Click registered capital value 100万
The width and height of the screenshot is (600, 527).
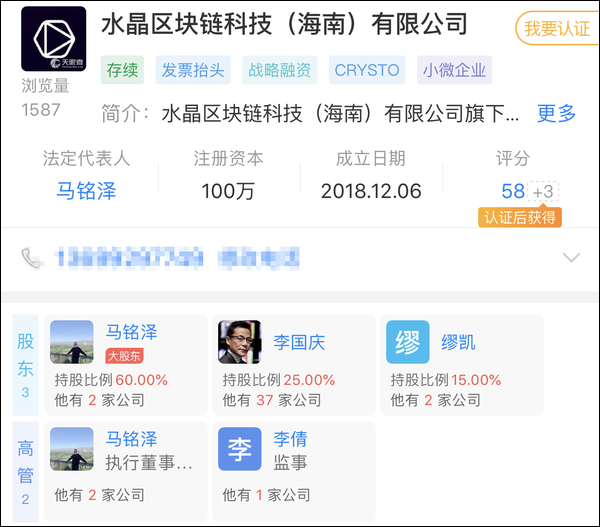(228, 191)
